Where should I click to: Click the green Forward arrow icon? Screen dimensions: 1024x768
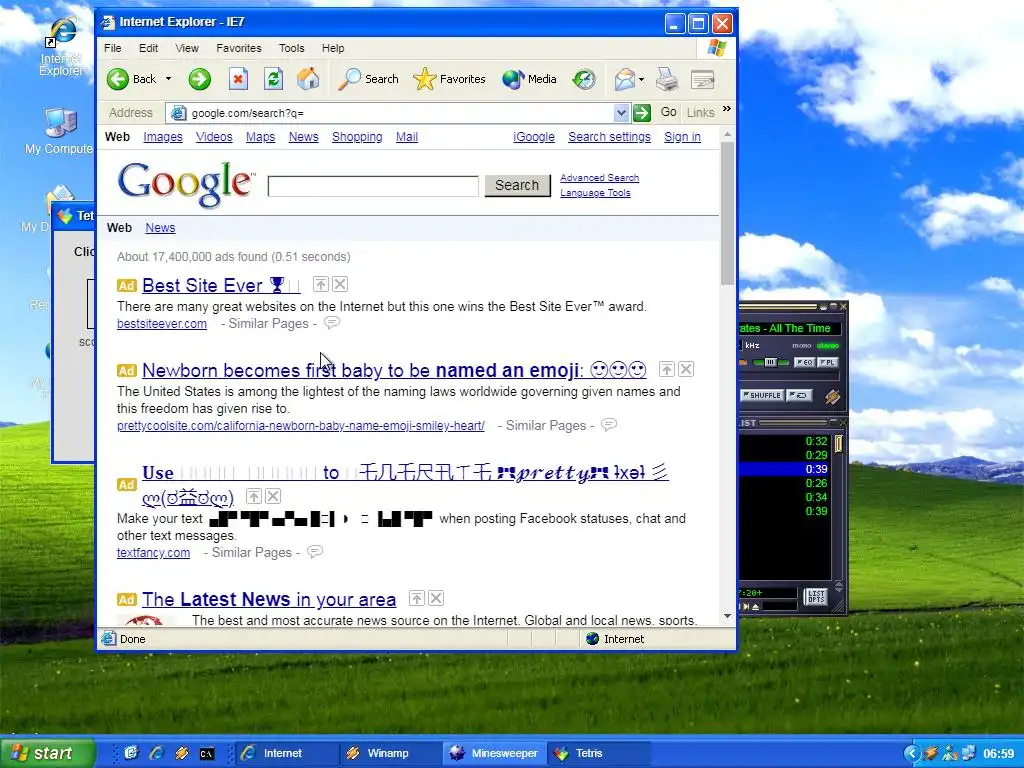pyautogui.click(x=200, y=79)
